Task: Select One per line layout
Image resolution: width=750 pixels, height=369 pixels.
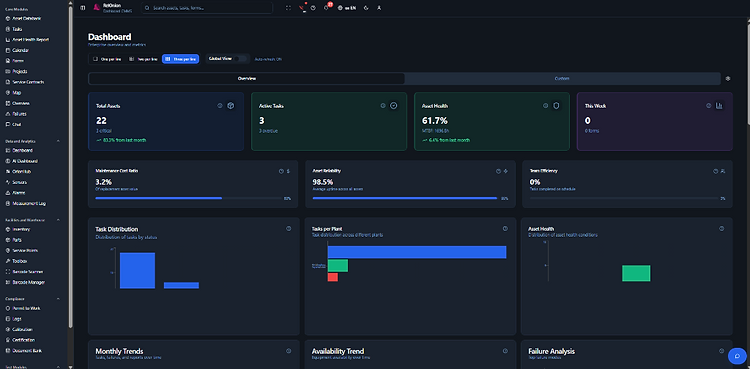Action: pos(107,59)
